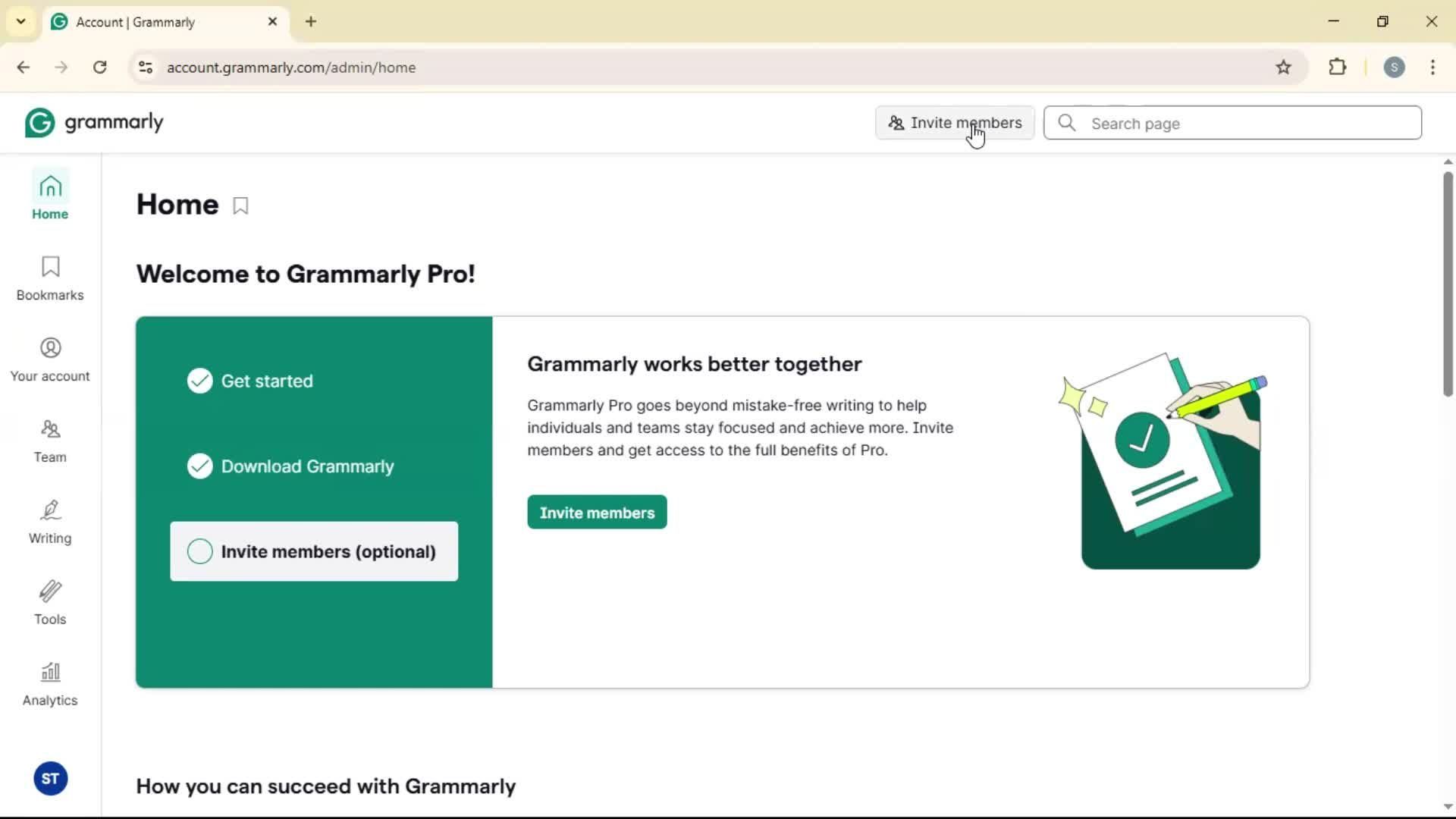Go to Your account in sidebar
The height and width of the screenshot is (819, 1456).
click(x=50, y=359)
